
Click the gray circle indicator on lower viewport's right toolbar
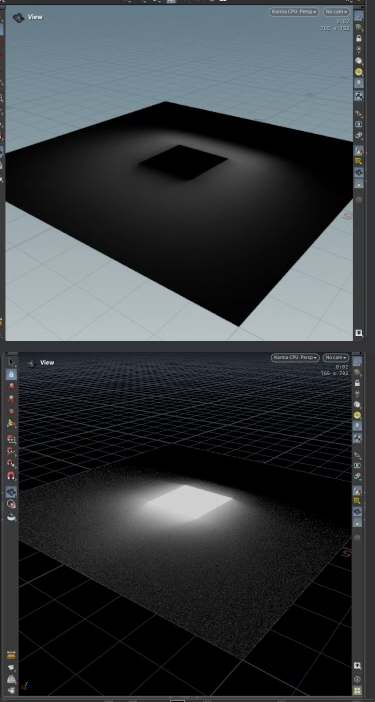click(x=357, y=538)
